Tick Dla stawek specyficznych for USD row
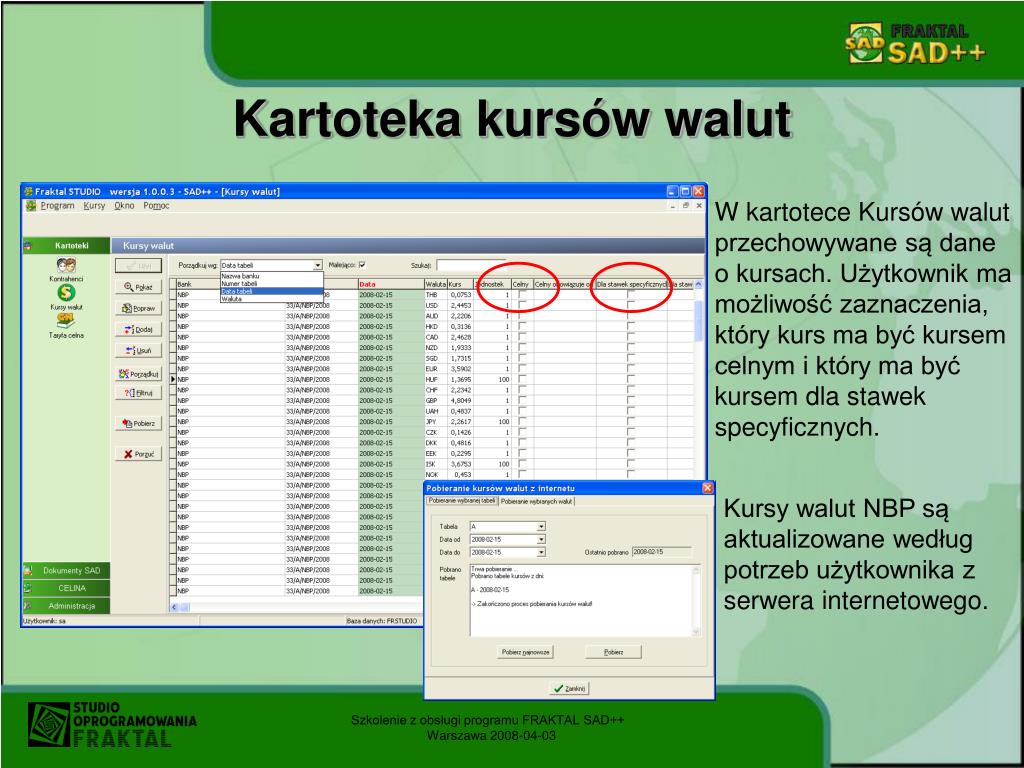 click(630, 306)
